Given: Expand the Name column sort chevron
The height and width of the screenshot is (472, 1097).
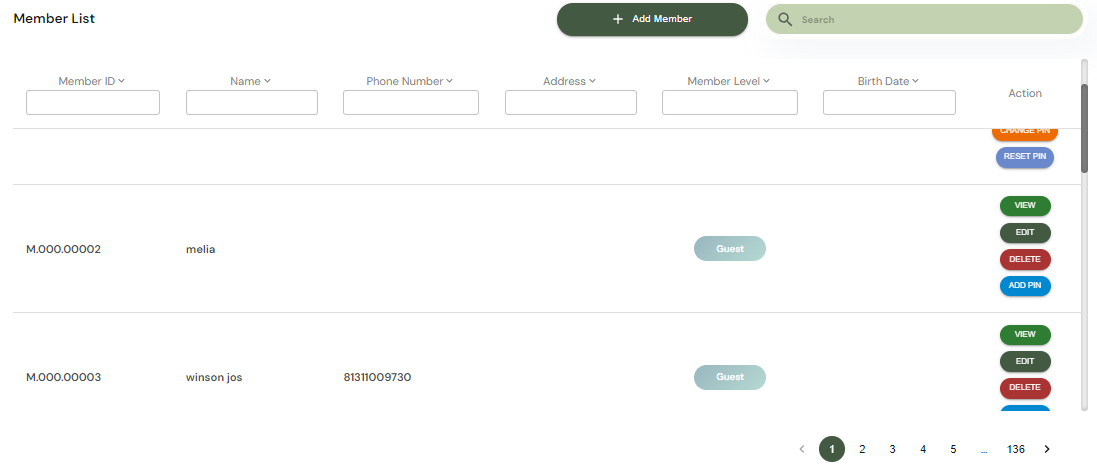Looking at the screenshot, I should (x=267, y=81).
